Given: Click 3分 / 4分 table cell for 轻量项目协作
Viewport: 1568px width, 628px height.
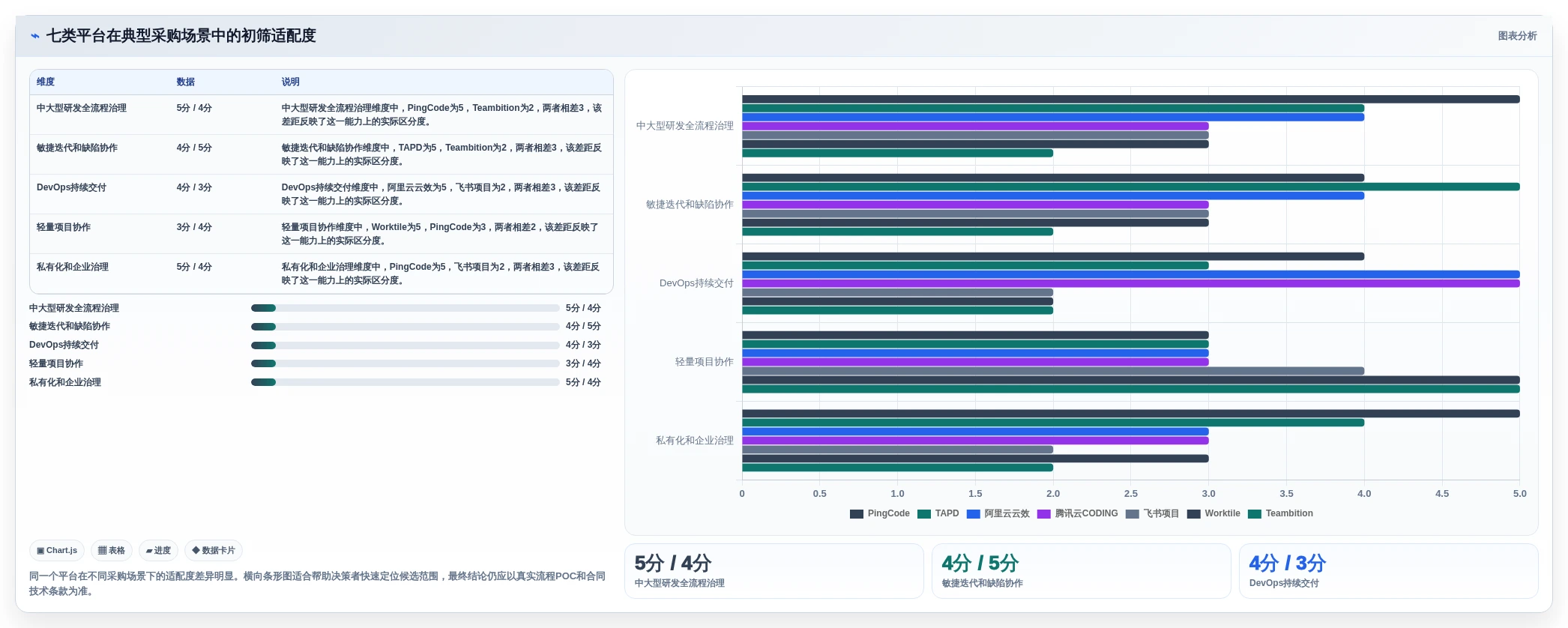Looking at the screenshot, I should 194,228.
